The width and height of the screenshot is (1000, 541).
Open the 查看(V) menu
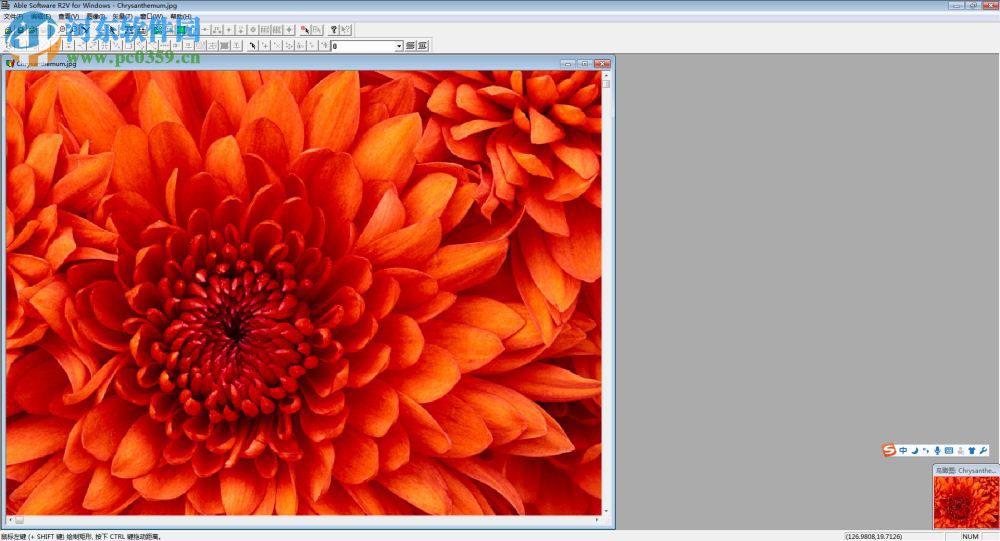tap(68, 17)
